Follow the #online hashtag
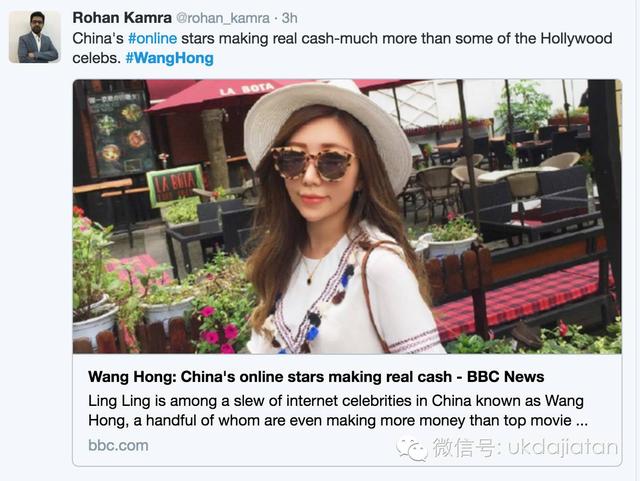640x481 pixels. [x=152, y=38]
